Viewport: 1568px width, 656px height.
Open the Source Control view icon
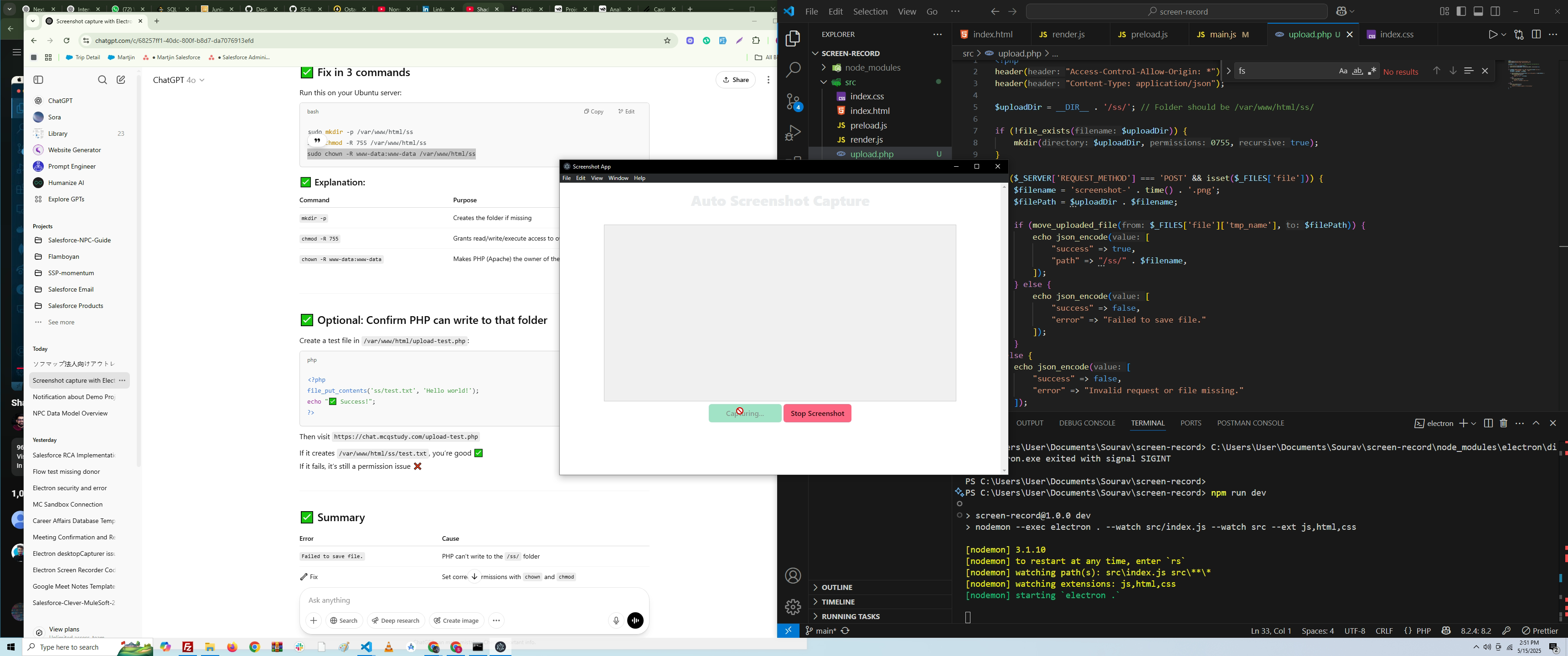pyautogui.click(x=793, y=102)
